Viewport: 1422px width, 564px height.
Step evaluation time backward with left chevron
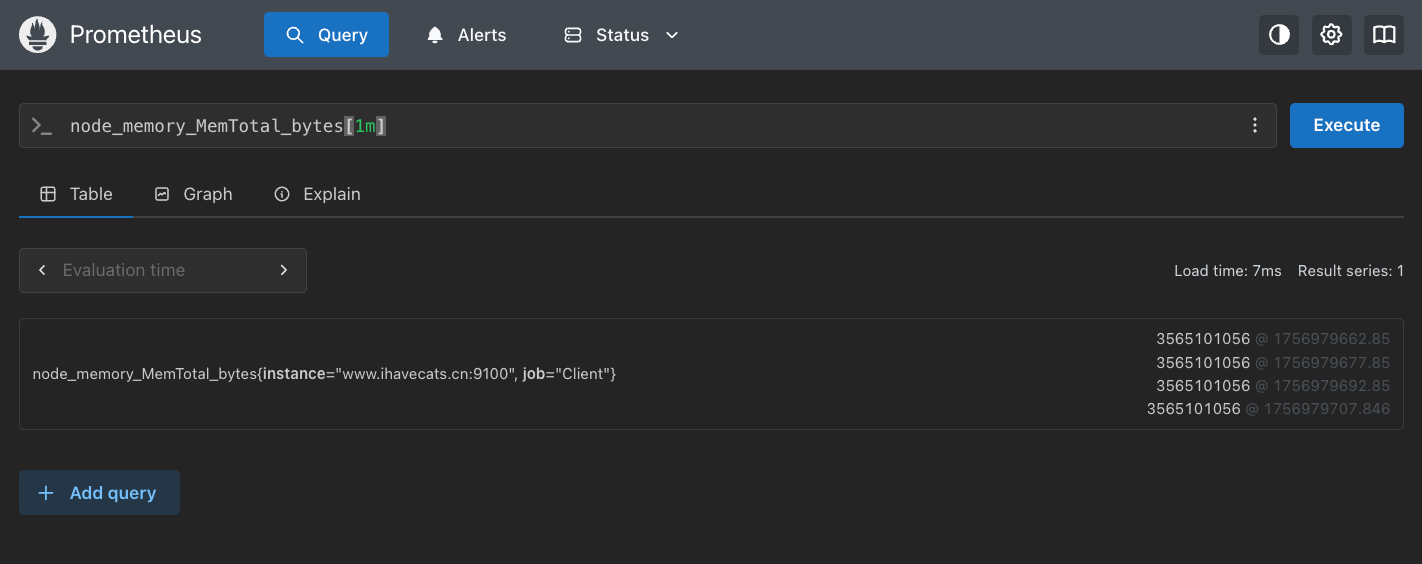coord(42,270)
